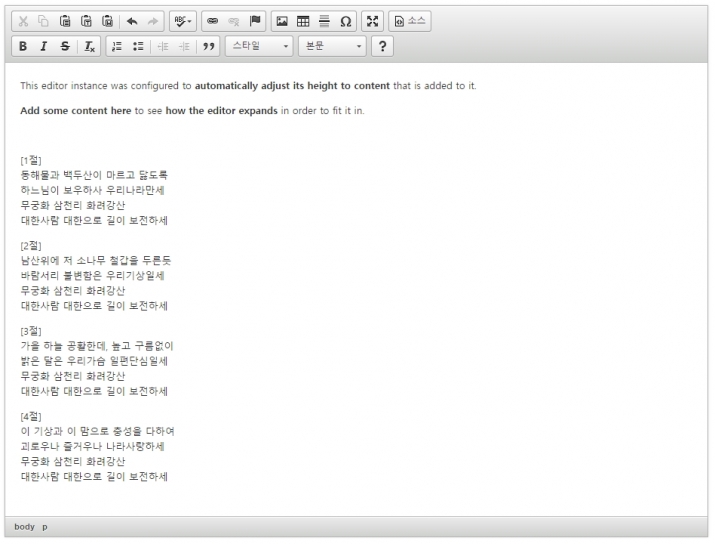Insert a numbered list

tap(117, 46)
